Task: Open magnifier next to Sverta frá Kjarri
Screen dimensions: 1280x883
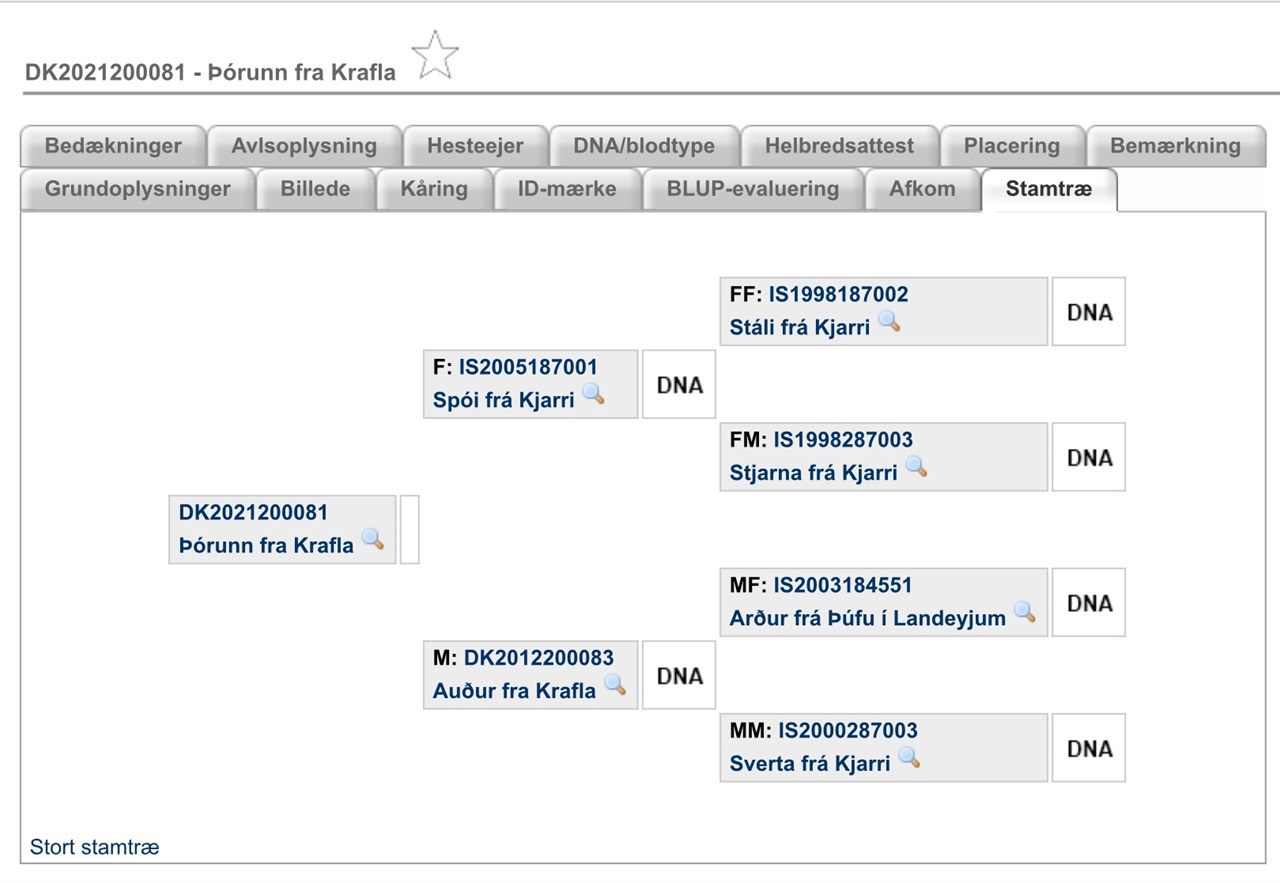Action: (909, 758)
